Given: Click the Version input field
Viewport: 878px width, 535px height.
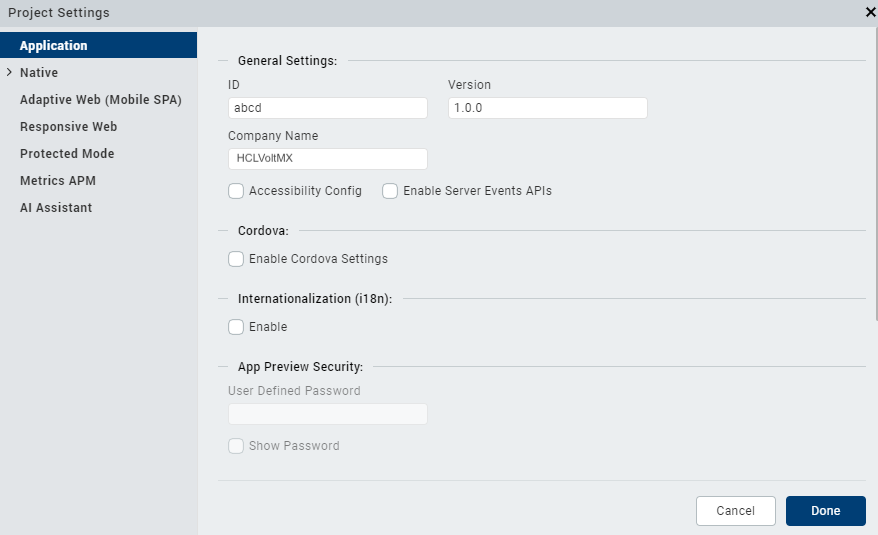Looking at the screenshot, I should (x=548, y=108).
